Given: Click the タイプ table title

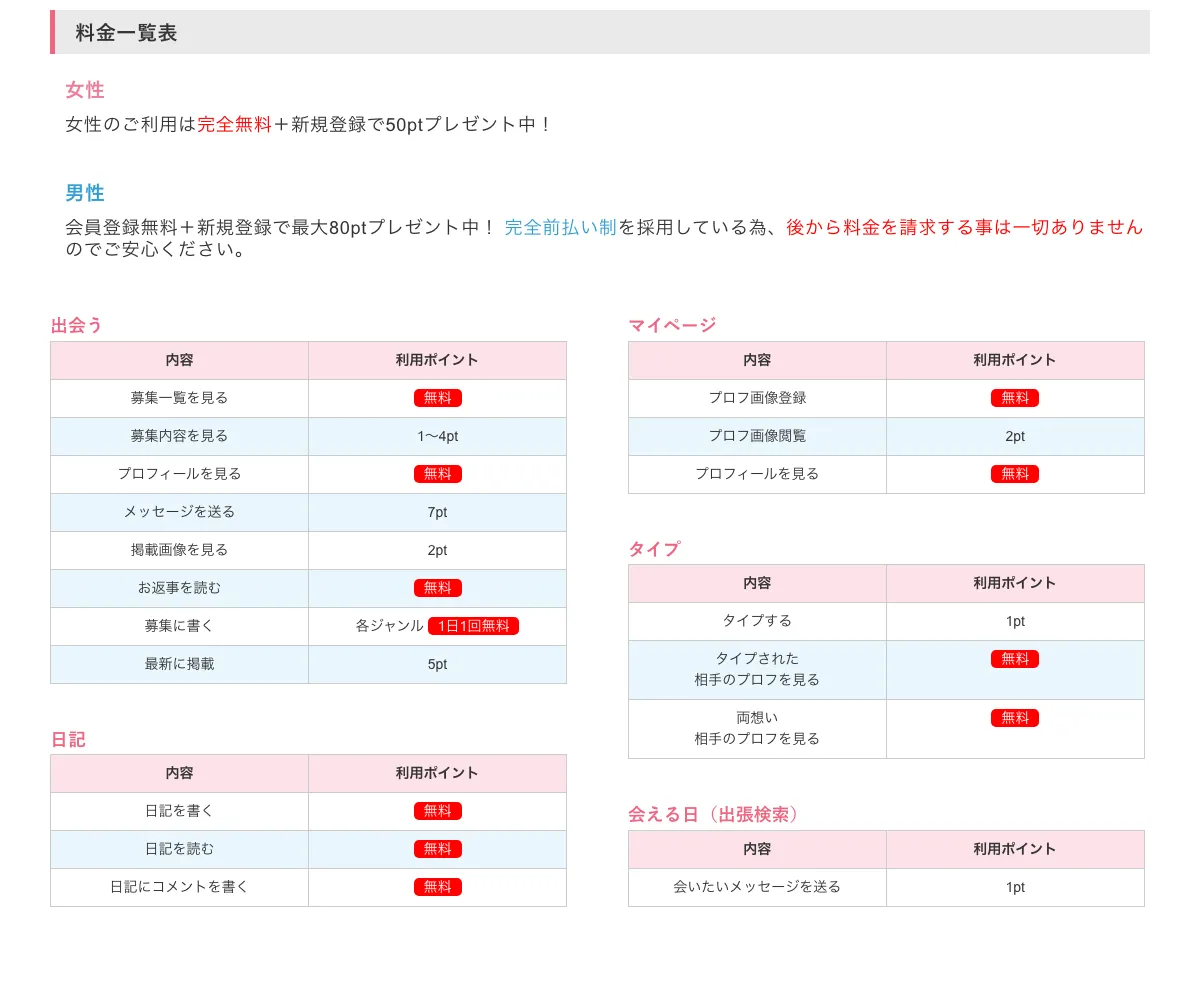Looking at the screenshot, I should [x=654, y=549].
